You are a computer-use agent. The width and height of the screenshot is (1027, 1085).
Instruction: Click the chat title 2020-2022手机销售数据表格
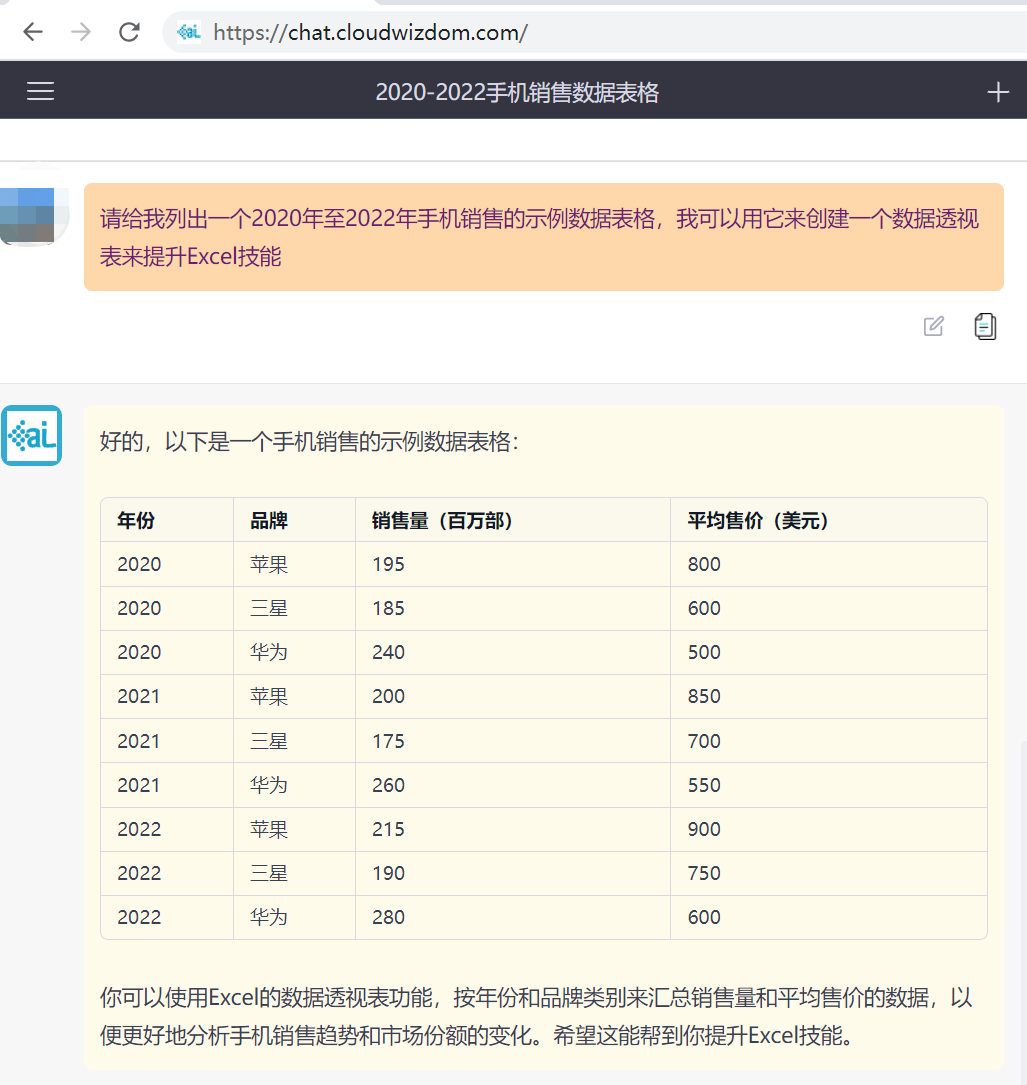point(517,92)
